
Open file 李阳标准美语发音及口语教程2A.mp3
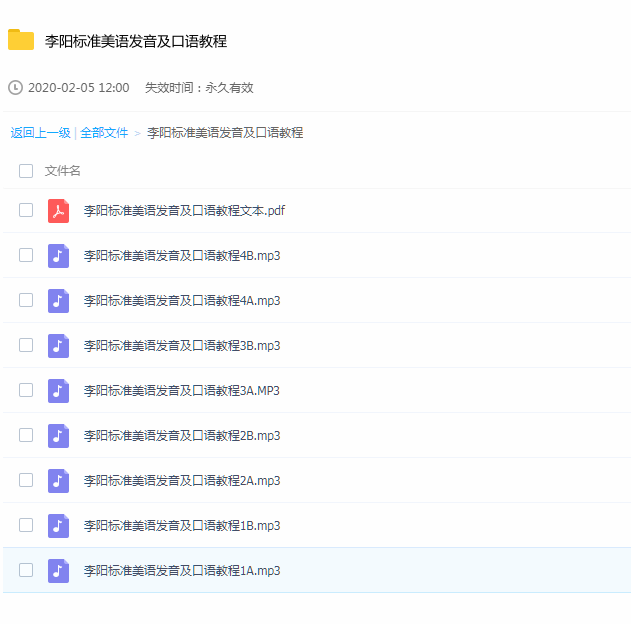click(182, 481)
